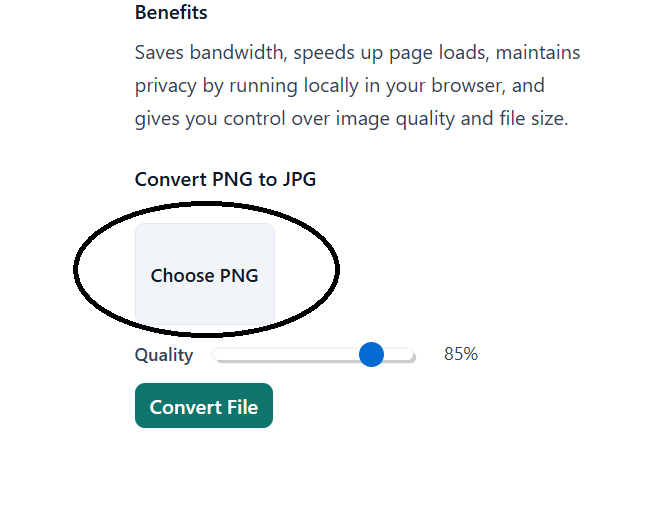Click the Choose PNG button

[204, 275]
